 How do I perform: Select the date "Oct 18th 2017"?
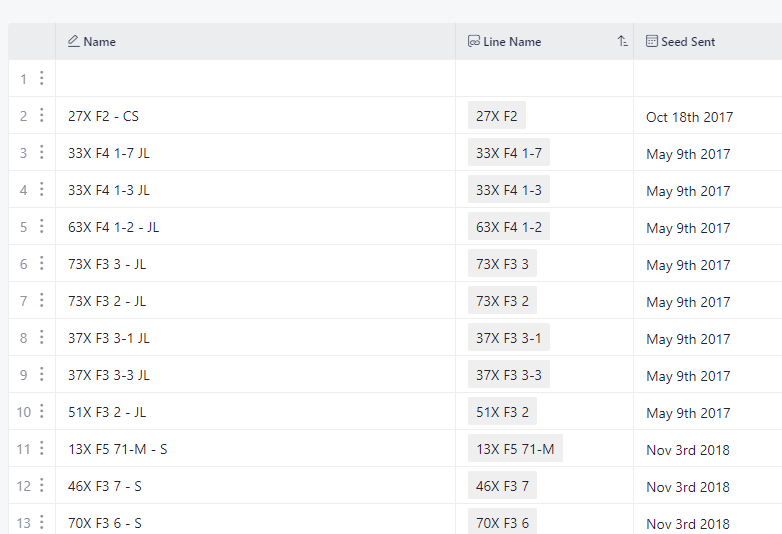(x=689, y=117)
